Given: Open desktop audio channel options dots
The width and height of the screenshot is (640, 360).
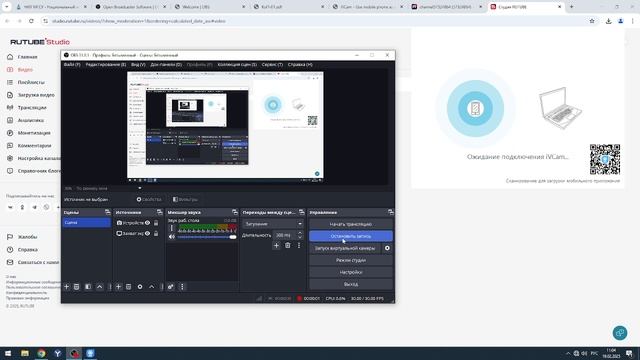Looking at the screenshot, I should coord(171,228).
